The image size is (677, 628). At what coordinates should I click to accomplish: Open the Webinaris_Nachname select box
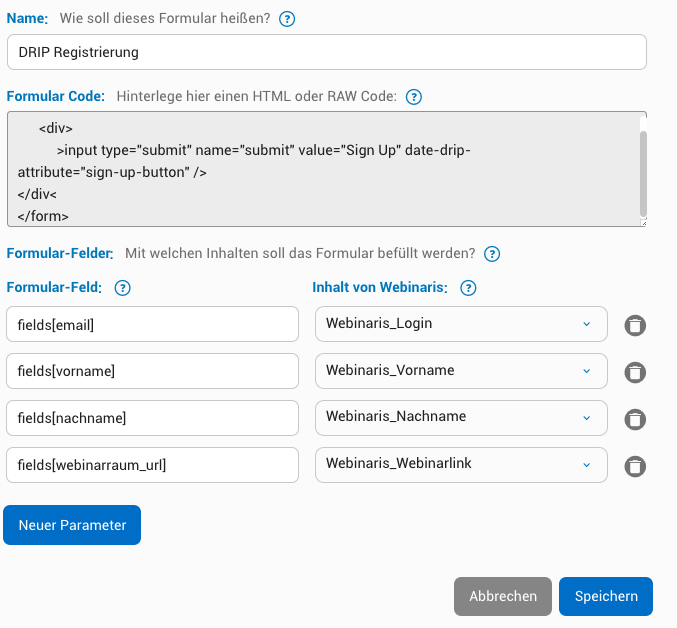[461, 418]
